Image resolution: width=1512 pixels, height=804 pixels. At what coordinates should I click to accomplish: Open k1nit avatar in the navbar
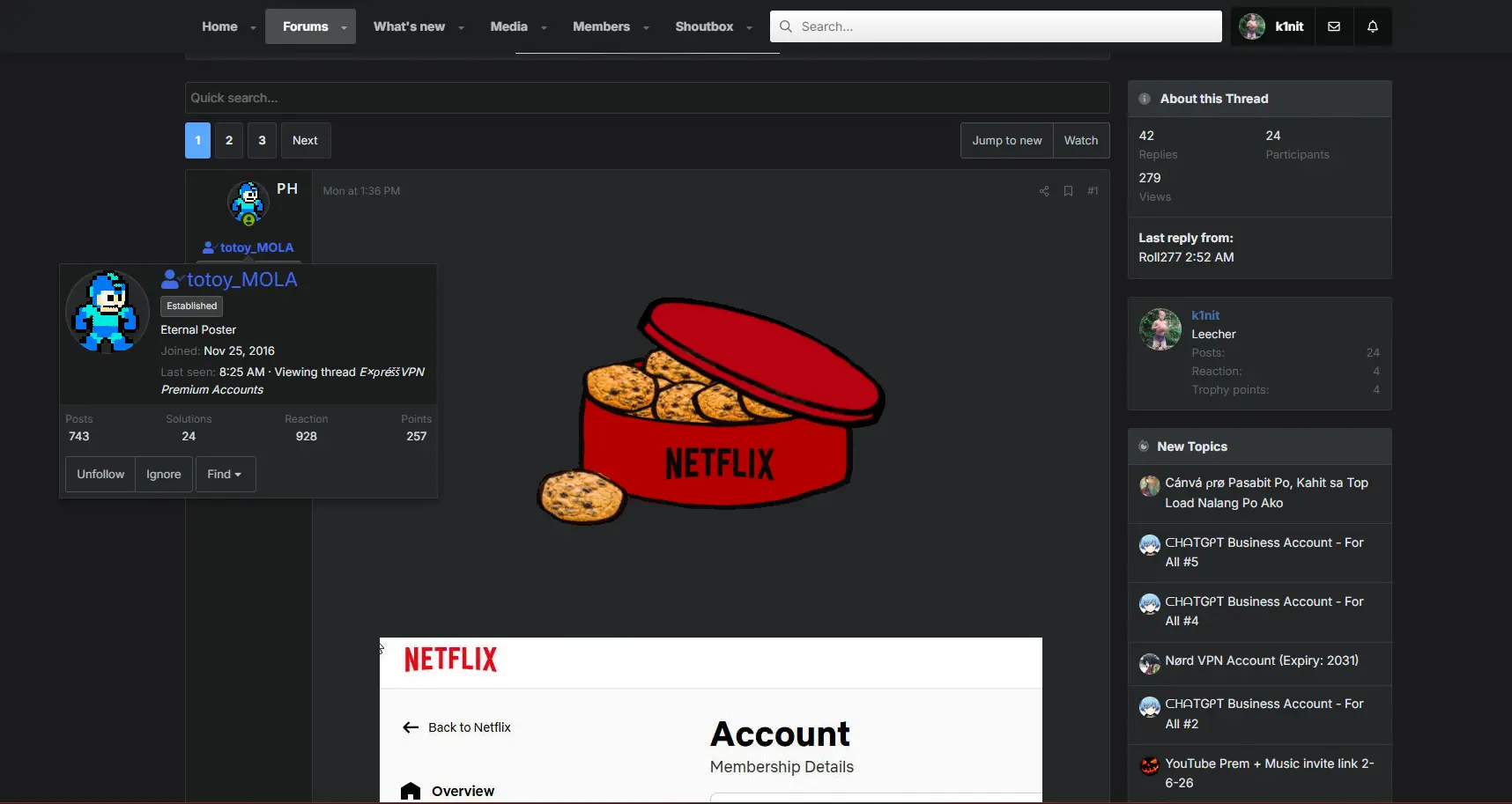click(x=1252, y=26)
